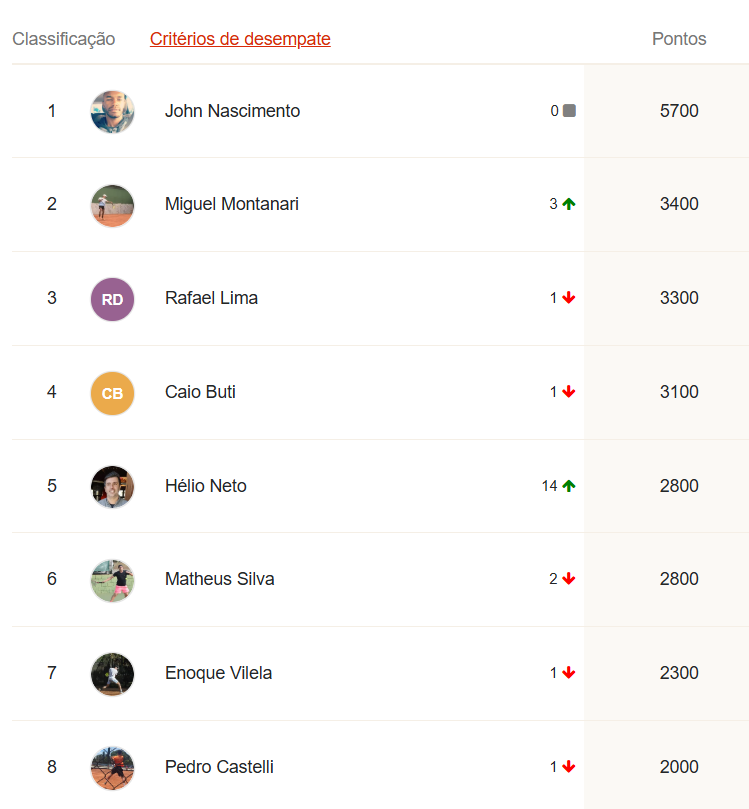
Task: Select Hélio Neto's profile photo
Action: point(112,487)
